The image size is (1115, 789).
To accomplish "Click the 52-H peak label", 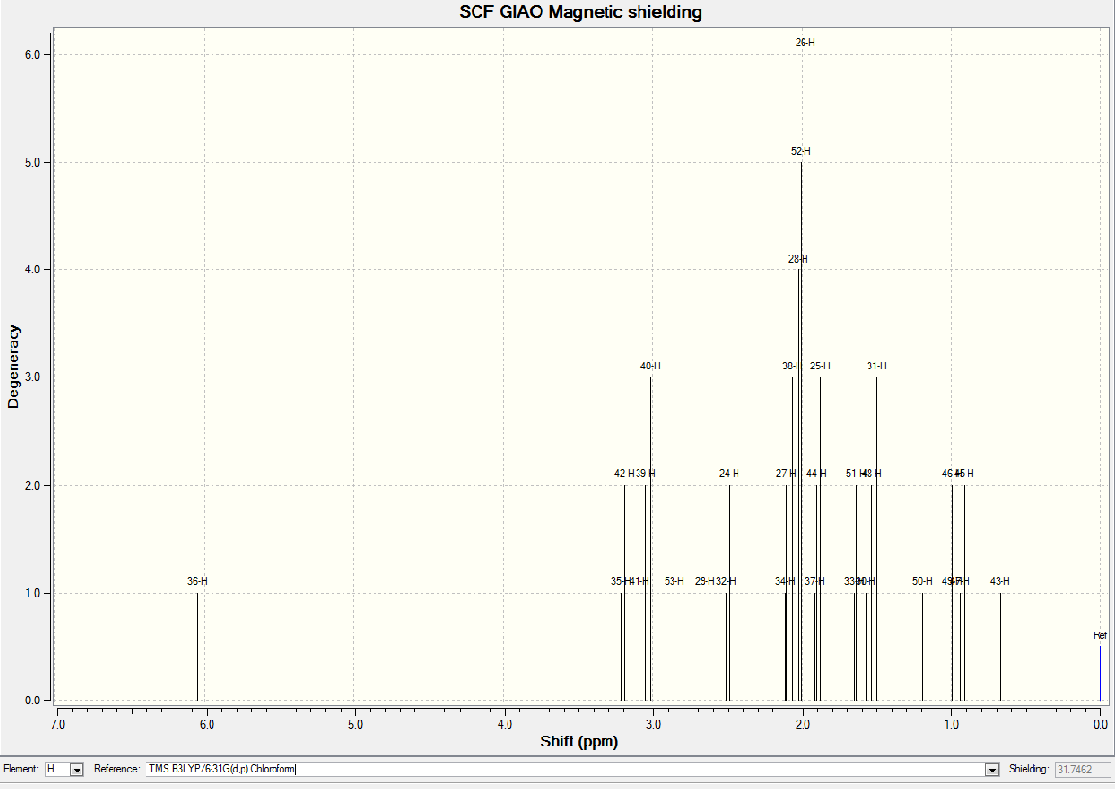I will pos(801,151).
